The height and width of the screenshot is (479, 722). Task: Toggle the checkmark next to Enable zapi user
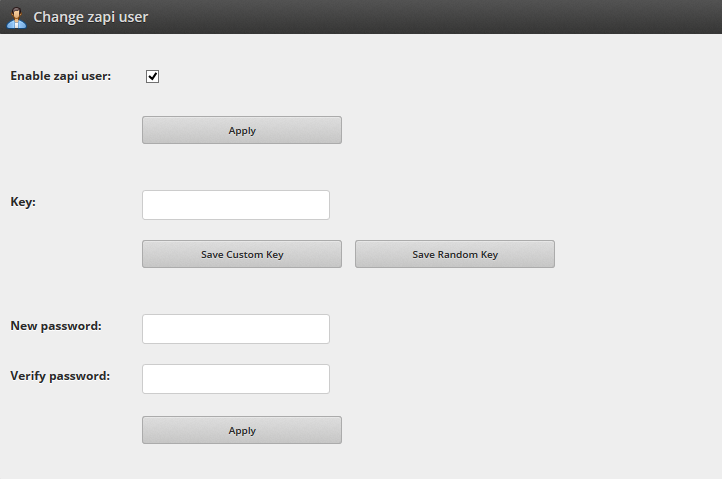click(x=152, y=76)
